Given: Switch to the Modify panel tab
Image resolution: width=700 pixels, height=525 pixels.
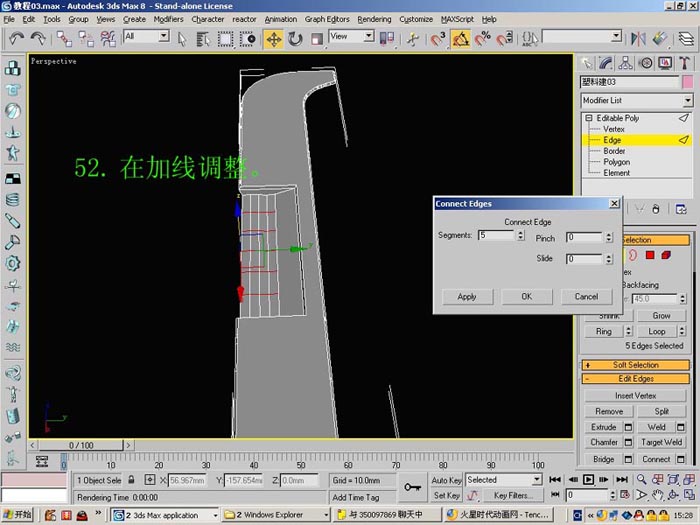Looking at the screenshot, I should coord(606,63).
